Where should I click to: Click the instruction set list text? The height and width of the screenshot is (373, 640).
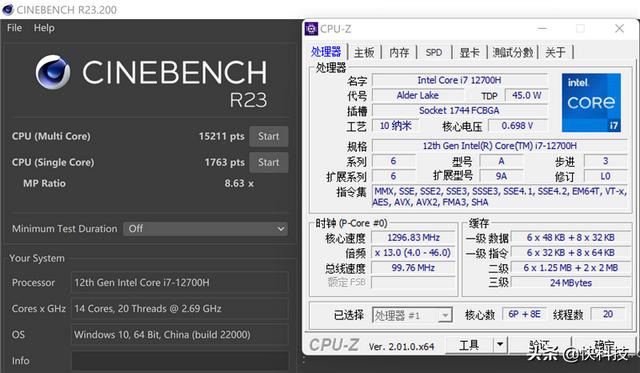pos(500,197)
